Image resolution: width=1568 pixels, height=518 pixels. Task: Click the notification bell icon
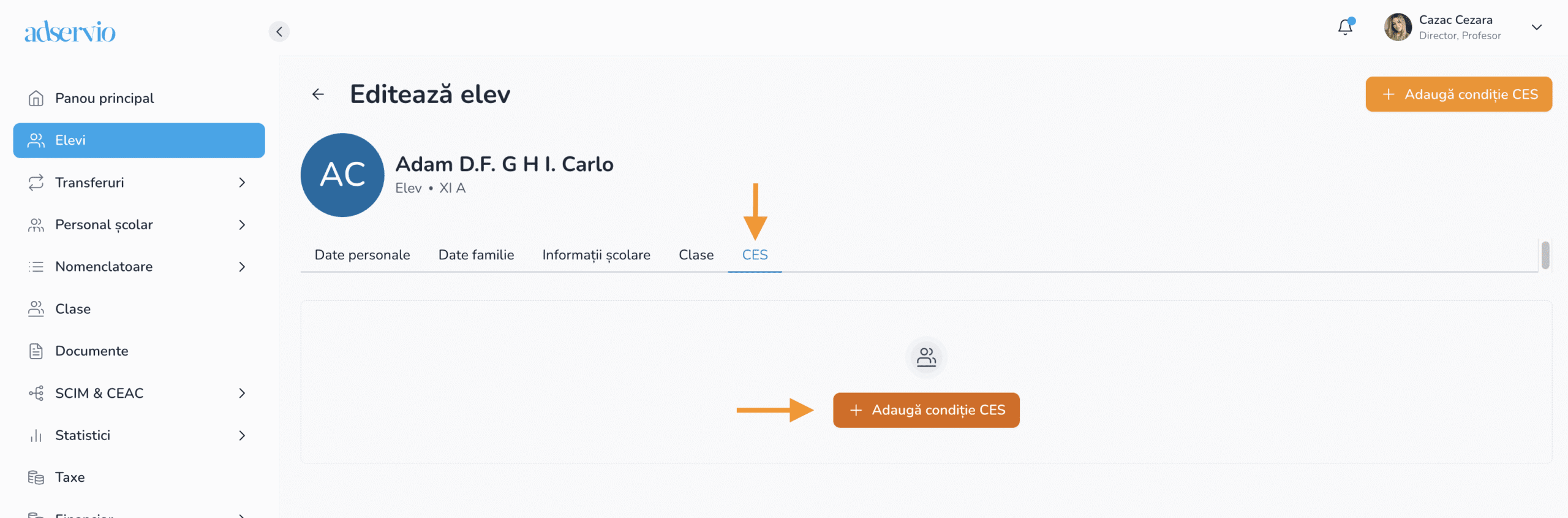(x=1344, y=28)
